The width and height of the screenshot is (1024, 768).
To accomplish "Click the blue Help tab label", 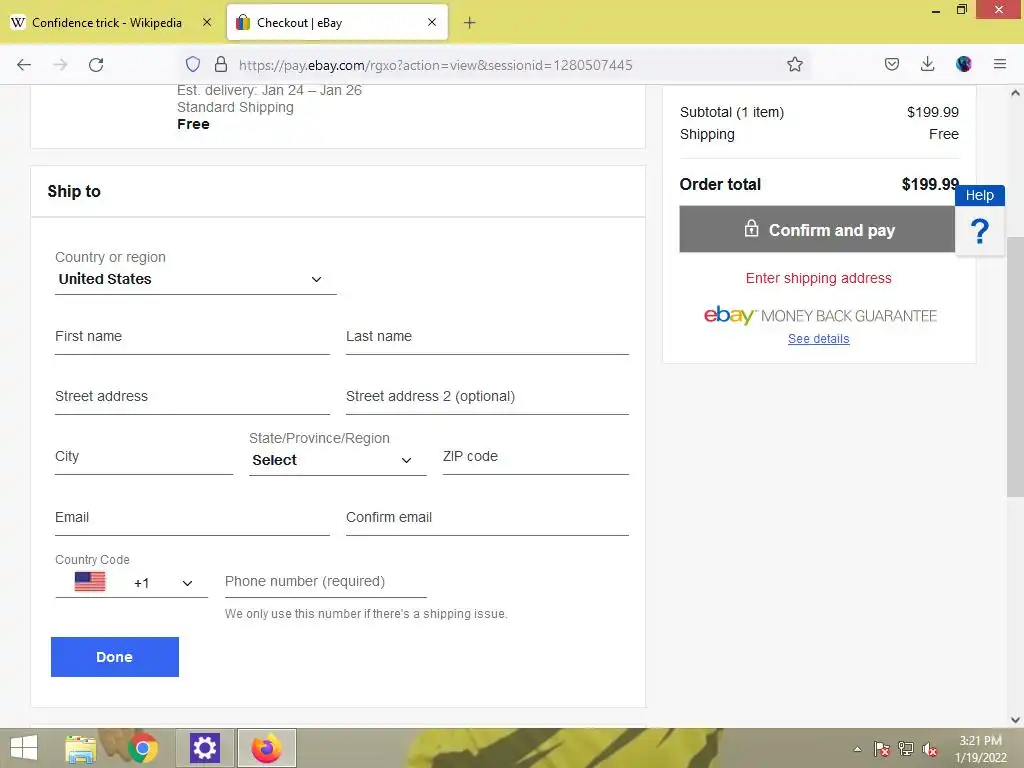I will coord(980,195).
